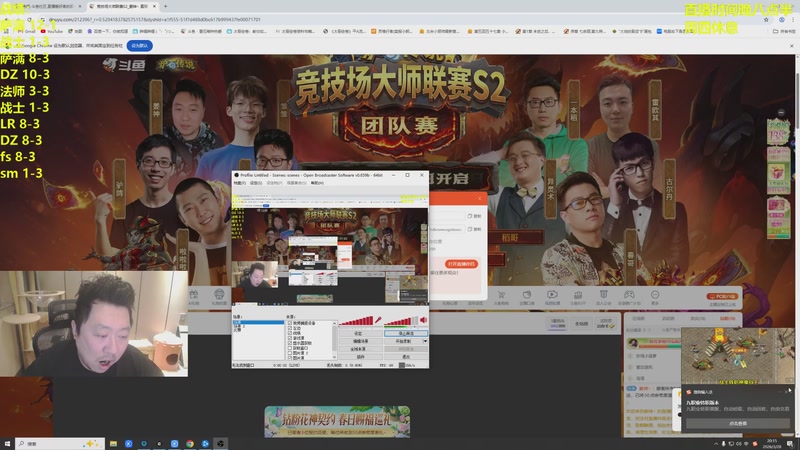Toggle the 显示器获取 source checkbox in OBS

(x=290, y=343)
